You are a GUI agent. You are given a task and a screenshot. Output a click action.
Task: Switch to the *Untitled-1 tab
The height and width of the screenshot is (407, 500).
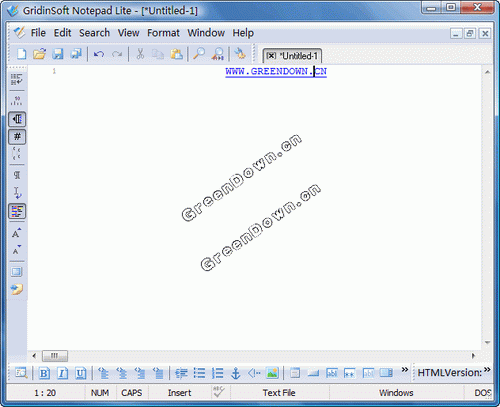click(x=292, y=56)
